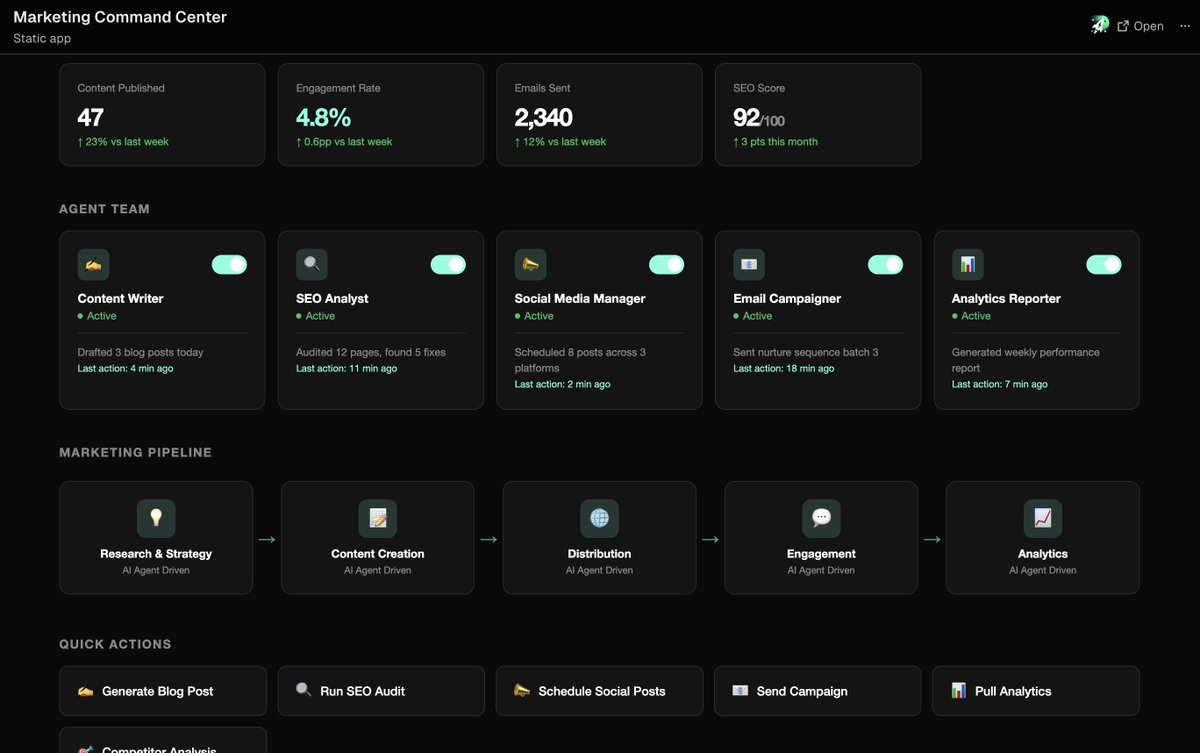
Task: Select the Research & Strategy pipeline stage
Action: pos(156,538)
